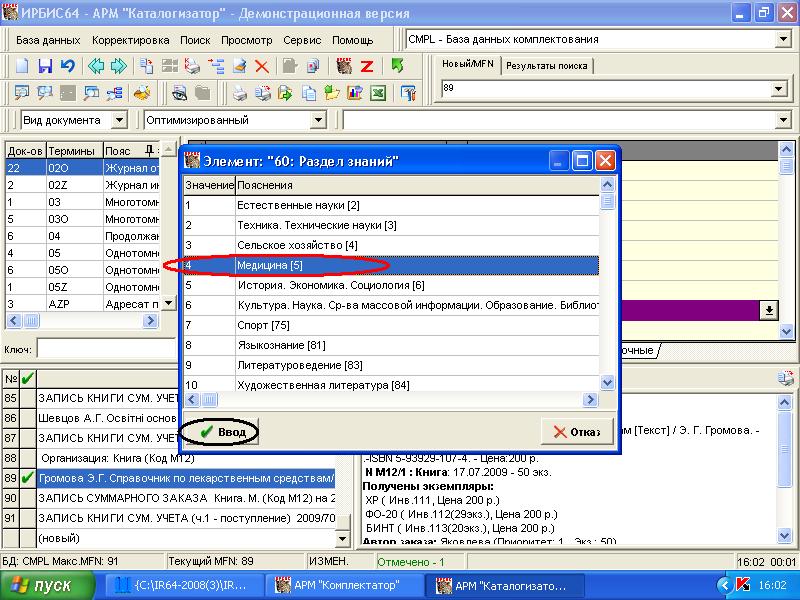
Task: Click the green Excel export icon
Action: 379,93
